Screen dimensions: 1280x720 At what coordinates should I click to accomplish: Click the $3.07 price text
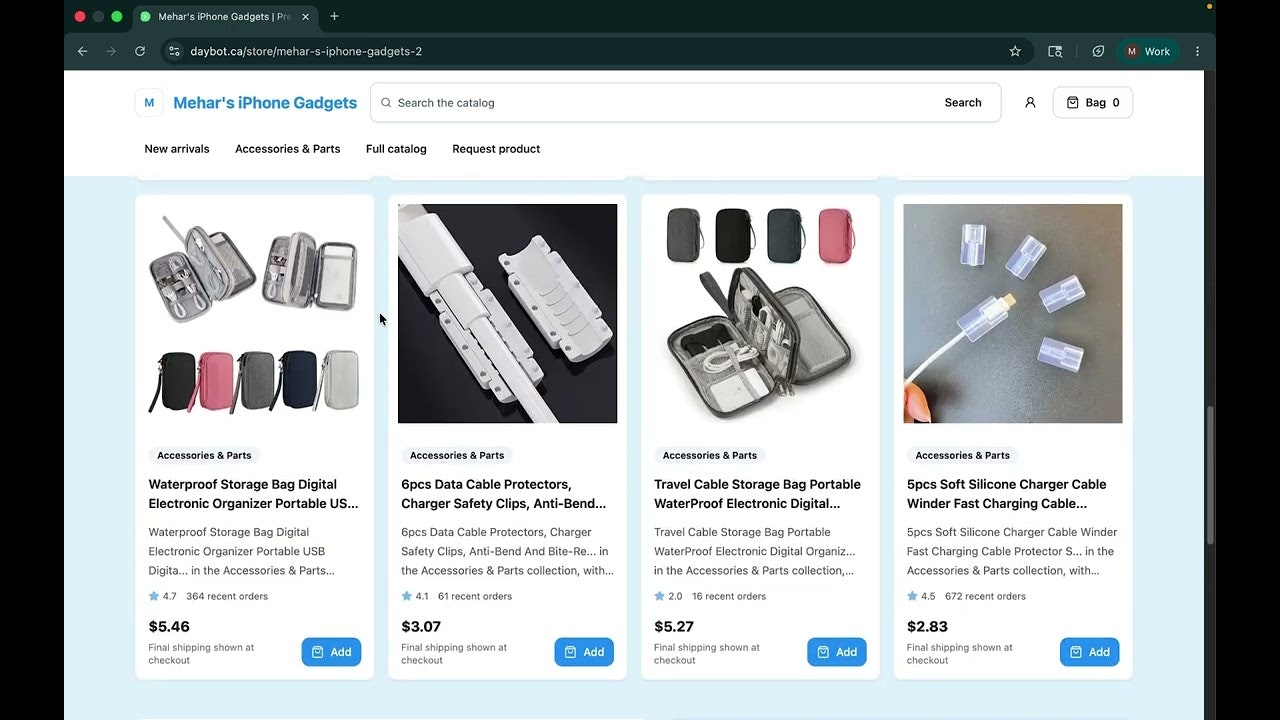421,626
